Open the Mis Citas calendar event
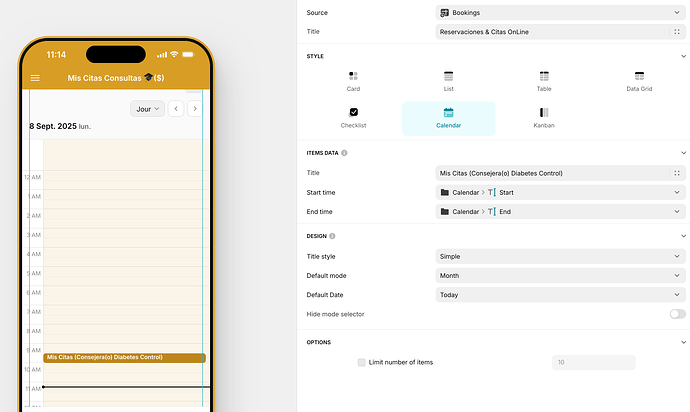 click(x=125, y=357)
